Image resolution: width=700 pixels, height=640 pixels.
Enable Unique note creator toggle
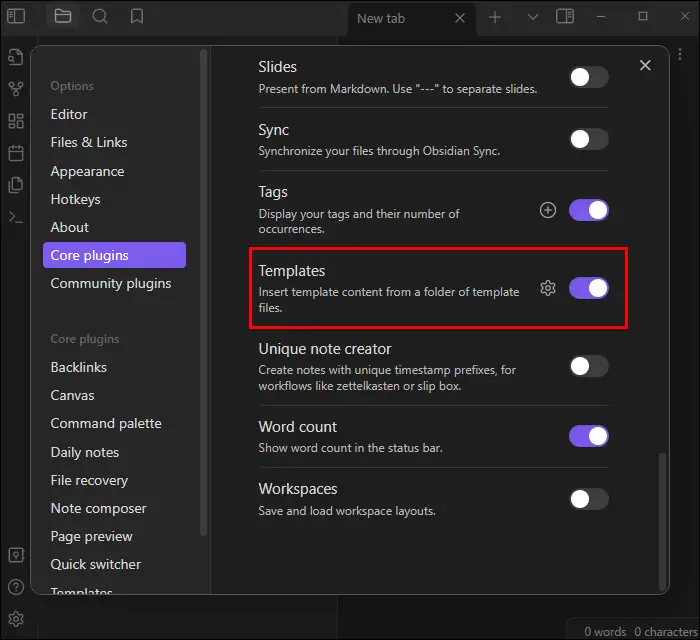coord(589,366)
